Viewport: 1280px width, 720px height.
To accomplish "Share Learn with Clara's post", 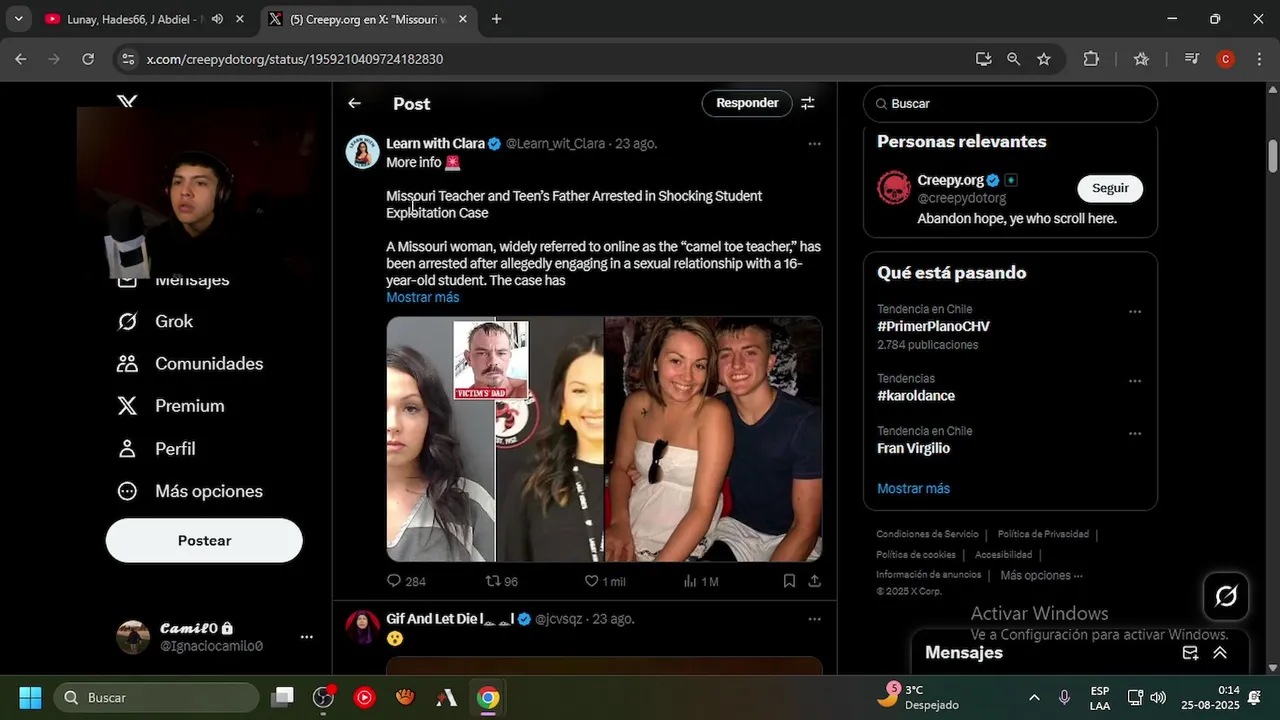I will (x=814, y=581).
